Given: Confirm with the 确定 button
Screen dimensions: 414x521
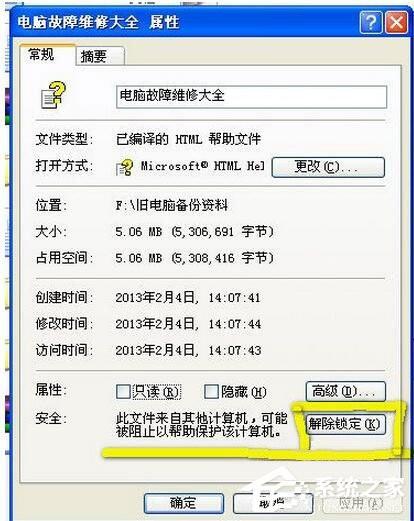Looking at the screenshot, I should click(184, 503).
